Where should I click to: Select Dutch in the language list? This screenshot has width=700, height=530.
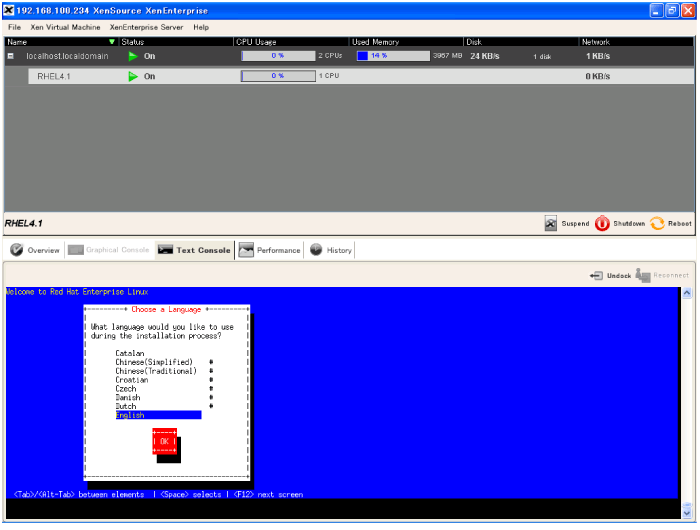(126, 406)
